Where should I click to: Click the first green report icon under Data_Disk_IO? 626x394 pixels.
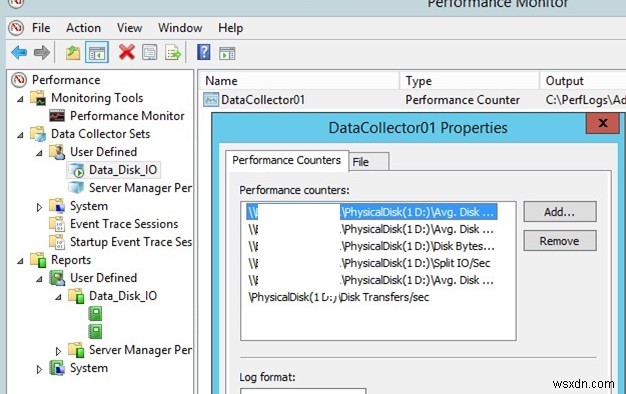click(95, 314)
